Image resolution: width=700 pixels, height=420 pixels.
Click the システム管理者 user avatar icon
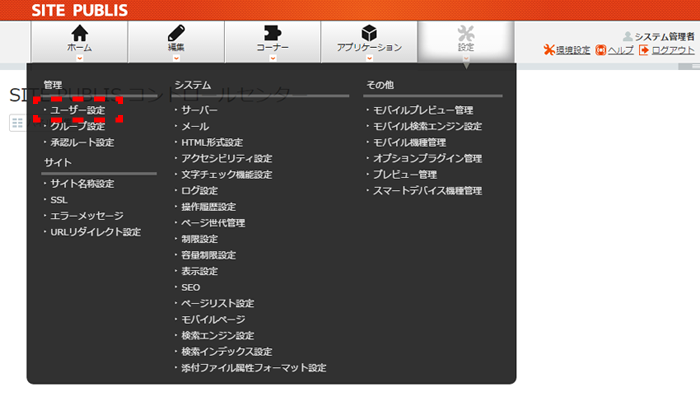pyautogui.click(x=628, y=36)
